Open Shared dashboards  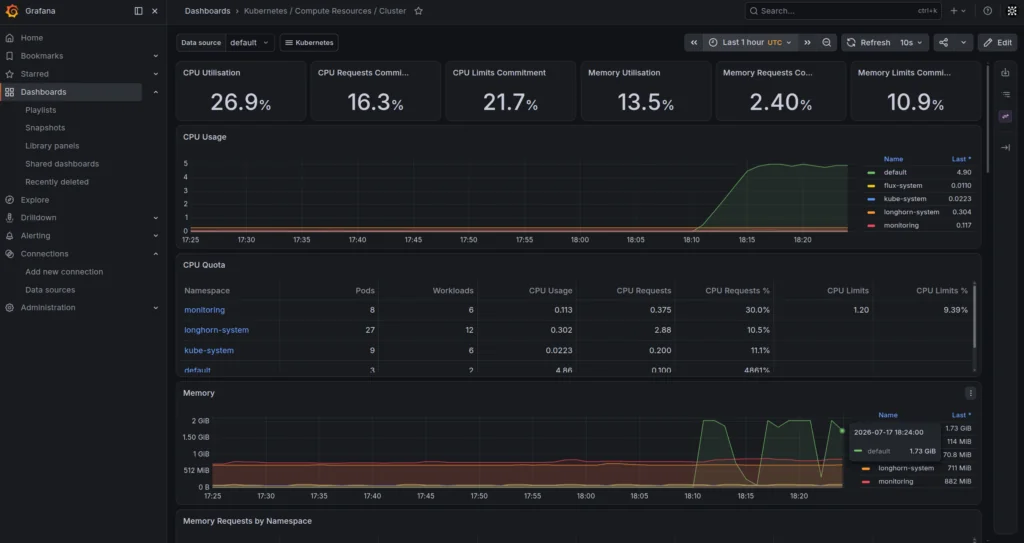62,163
